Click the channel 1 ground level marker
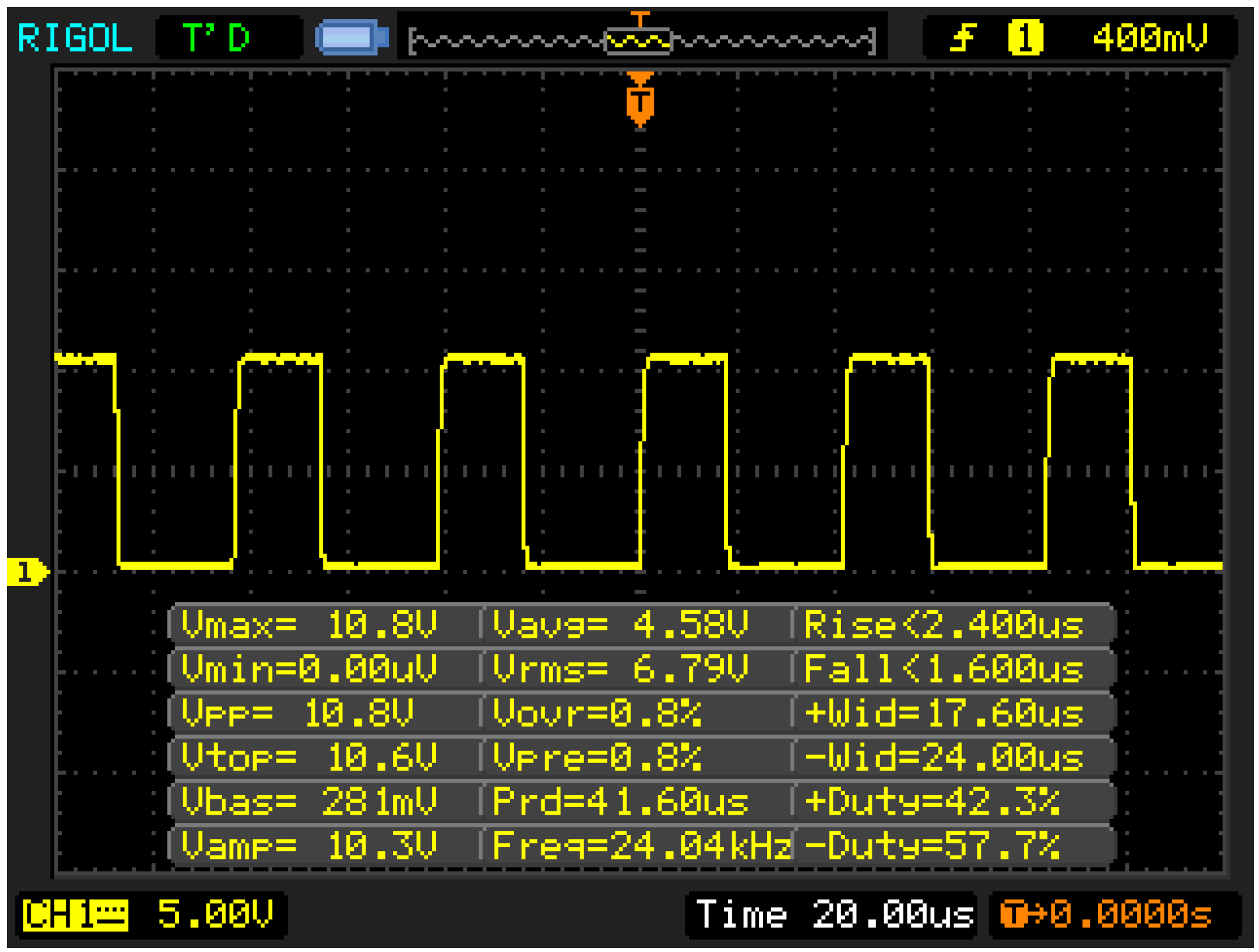Viewport: 1259px width, 952px height. (x=26, y=572)
